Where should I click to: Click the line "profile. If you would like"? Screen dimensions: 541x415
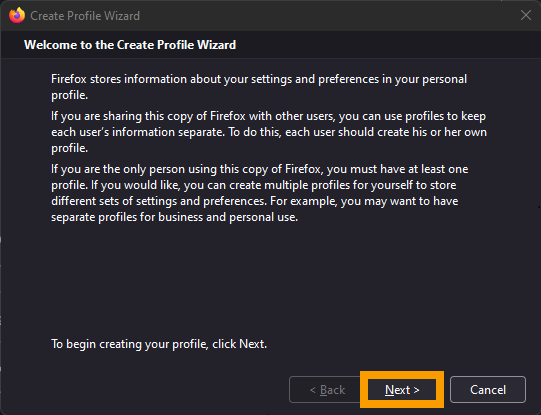[254, 185]
